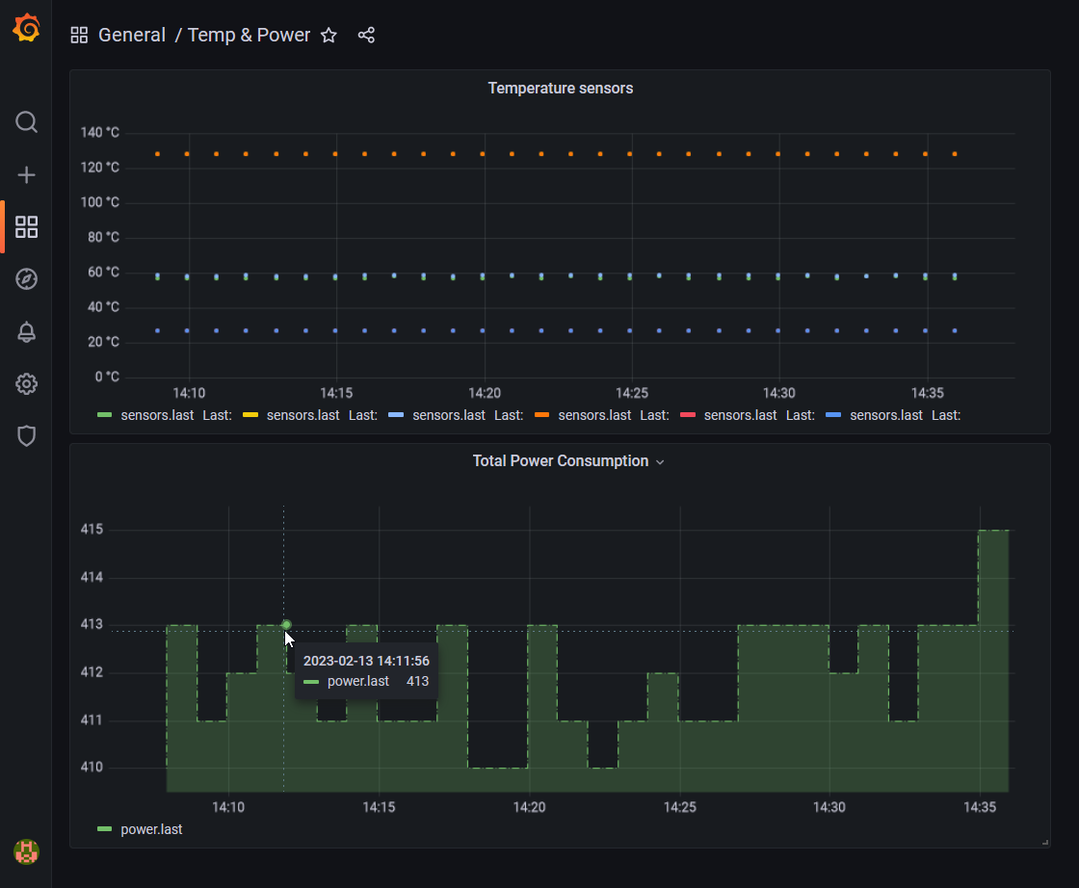Click the 415 axis label in power panel

pos(92,529)
